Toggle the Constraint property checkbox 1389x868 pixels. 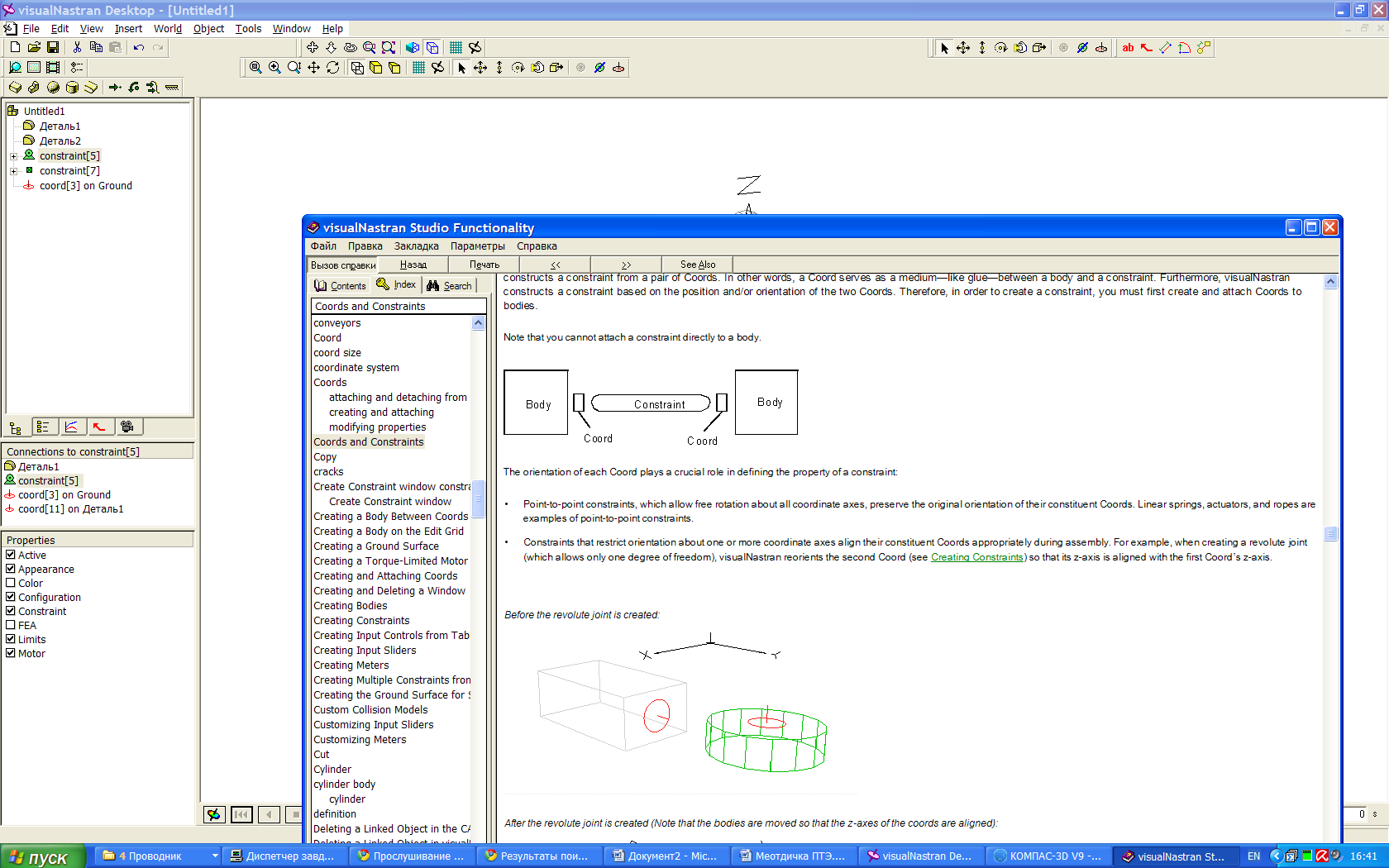pyautogui.click(x=11, y=611)
